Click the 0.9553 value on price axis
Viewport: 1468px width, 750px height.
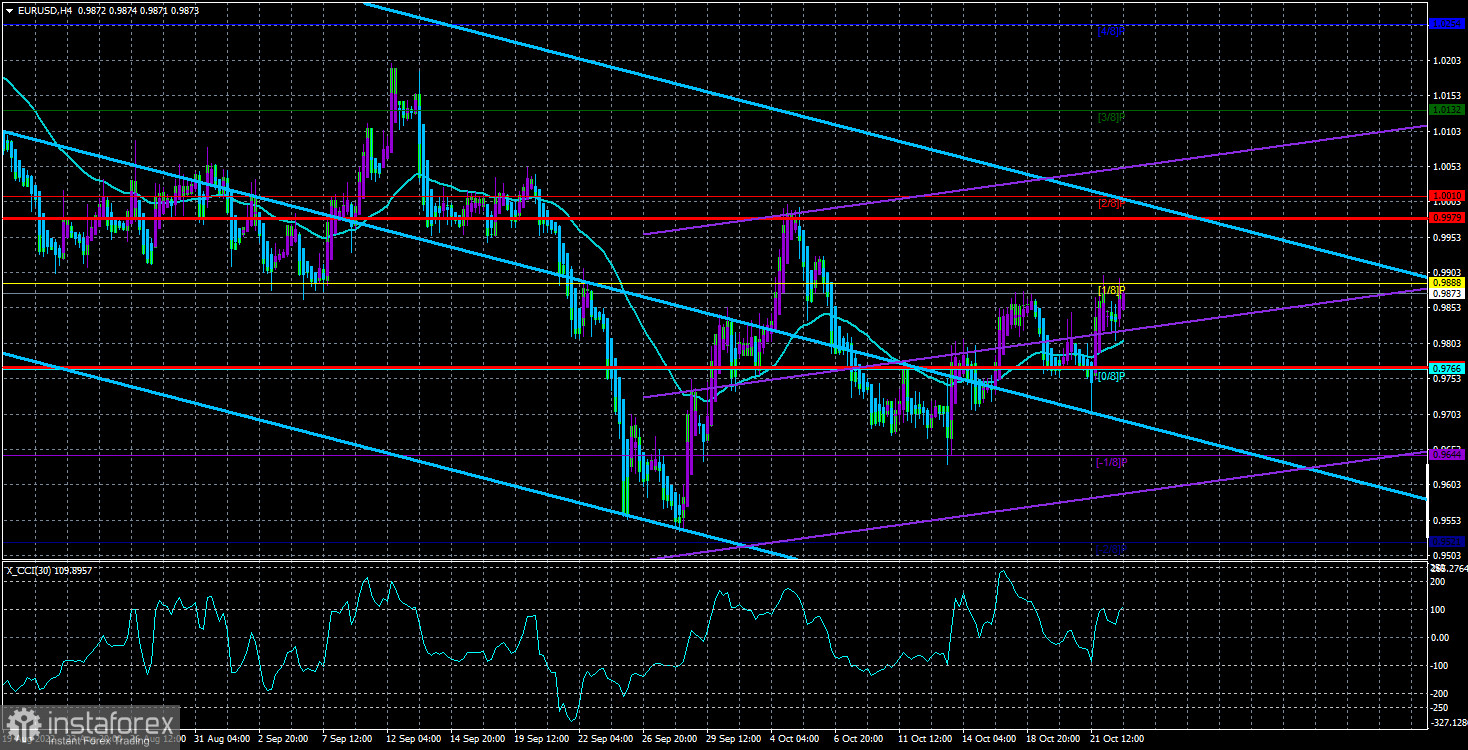coord(1447,521)
